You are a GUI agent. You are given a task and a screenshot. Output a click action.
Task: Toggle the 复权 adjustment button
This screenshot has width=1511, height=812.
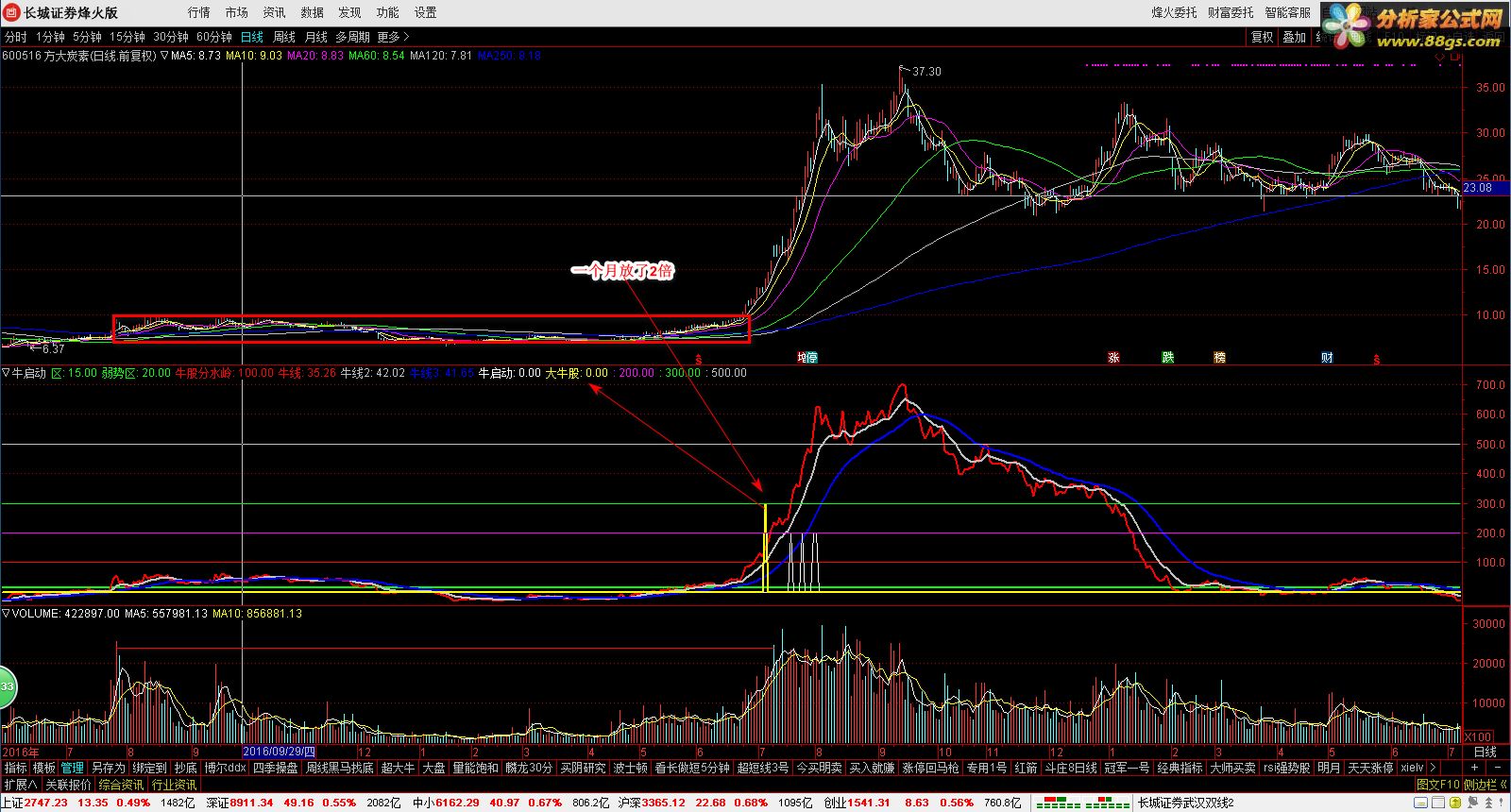pos(1263,37)
